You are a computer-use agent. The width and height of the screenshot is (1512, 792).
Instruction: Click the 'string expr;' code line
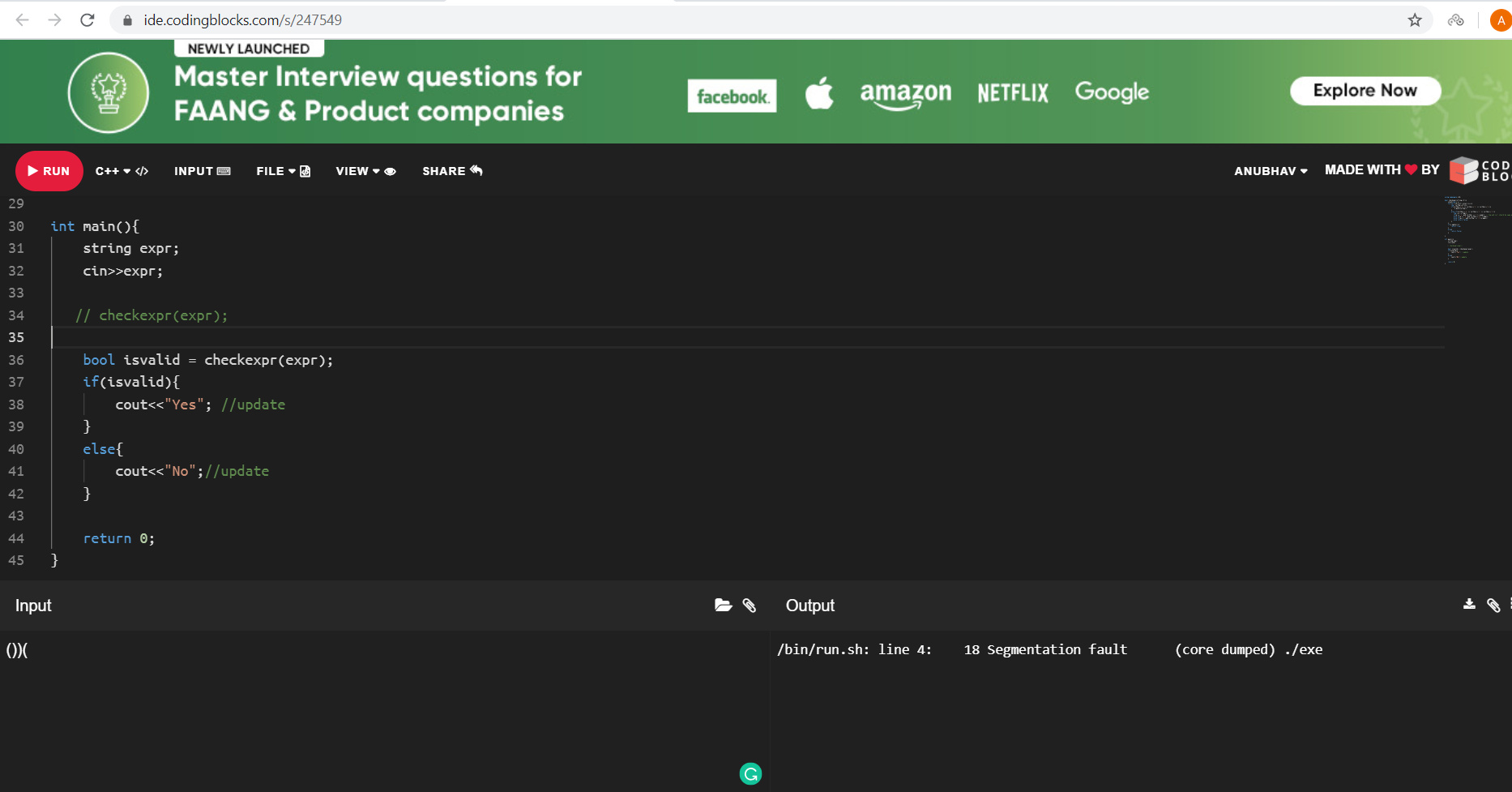[x=131, y=248]
